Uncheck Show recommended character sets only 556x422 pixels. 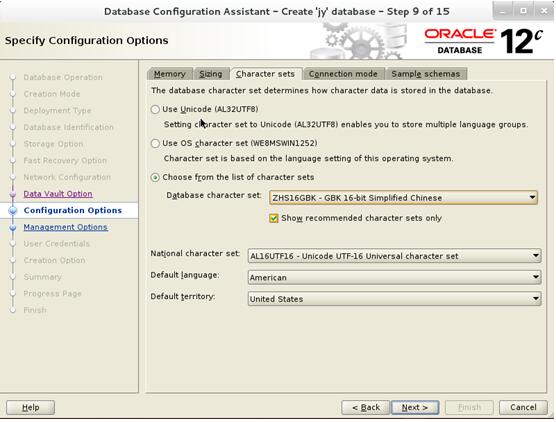(273, 218)
